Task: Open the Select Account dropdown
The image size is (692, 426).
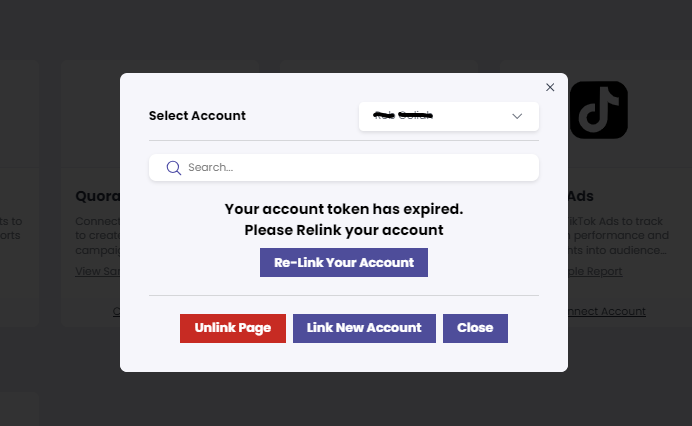Action: pos(448,116)
